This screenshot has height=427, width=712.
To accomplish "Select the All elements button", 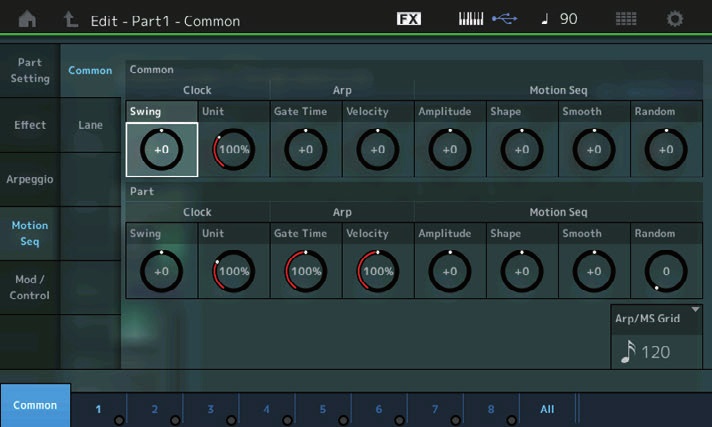I will pyautogui.click(x=546, y=409).
